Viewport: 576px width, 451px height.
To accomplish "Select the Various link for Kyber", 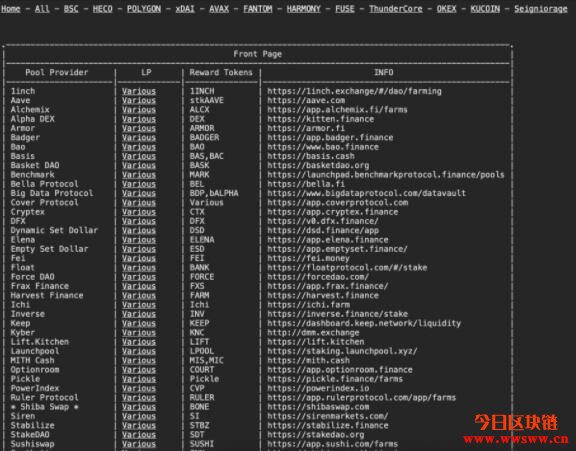I will [x=139, y=332].
